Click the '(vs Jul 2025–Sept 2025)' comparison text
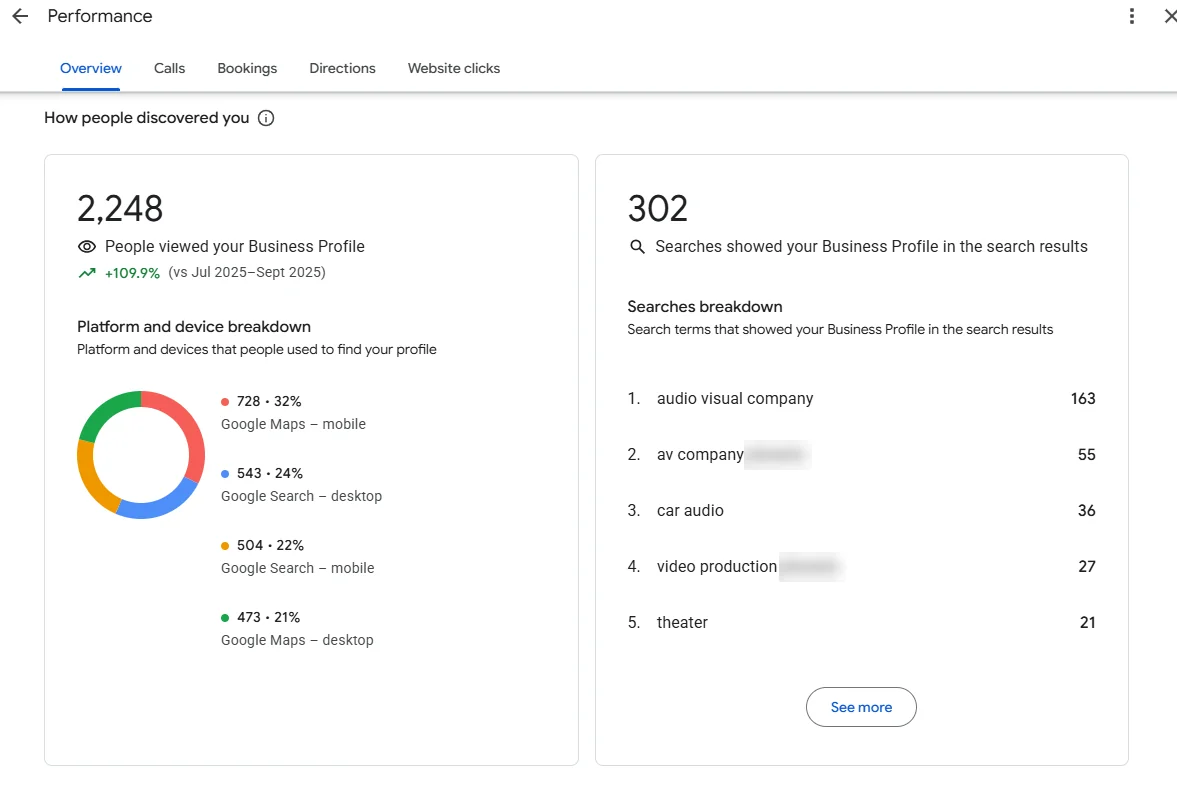The image size is (1177, 802). (x=247, y=273)
